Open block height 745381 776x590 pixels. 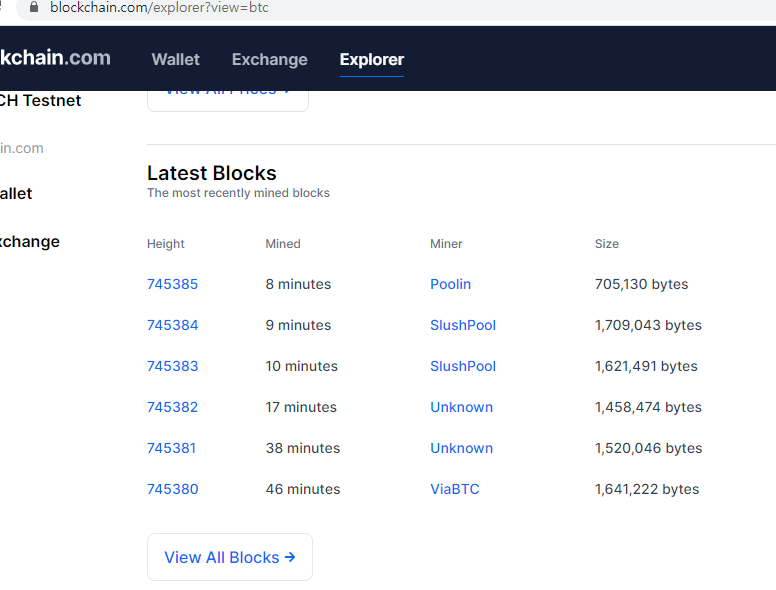tap(171, 448)
